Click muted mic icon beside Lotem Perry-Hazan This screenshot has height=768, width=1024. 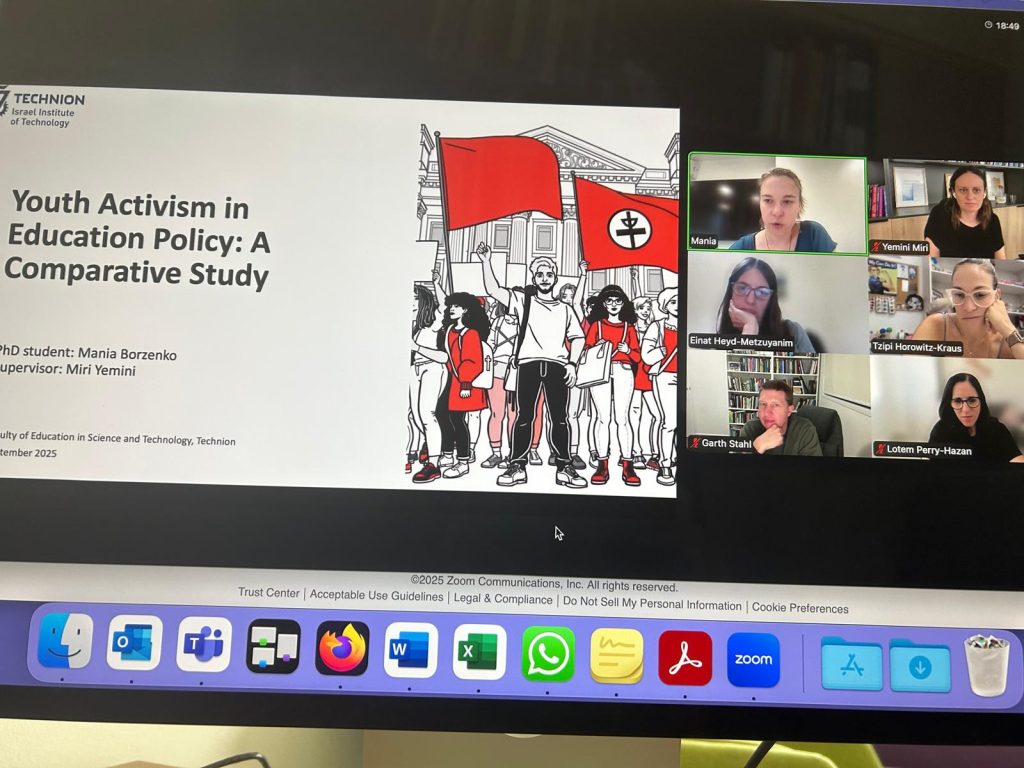click(881, 449)
